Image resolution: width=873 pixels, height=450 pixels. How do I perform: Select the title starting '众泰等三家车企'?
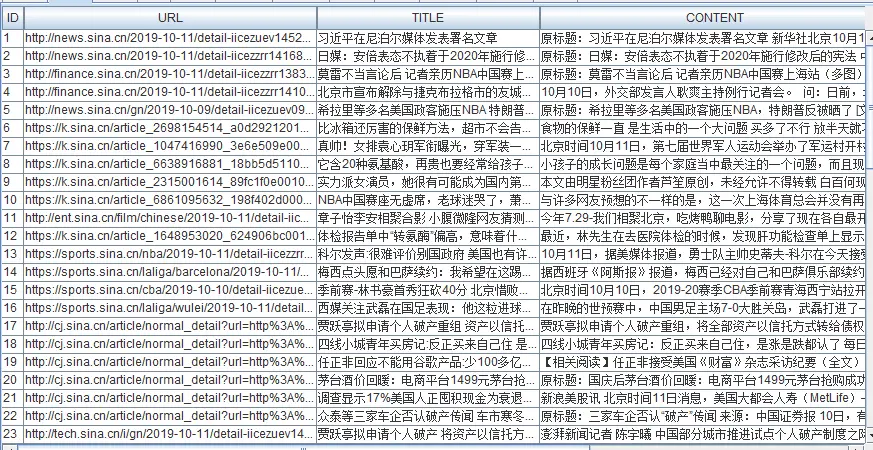click(428, 415)
